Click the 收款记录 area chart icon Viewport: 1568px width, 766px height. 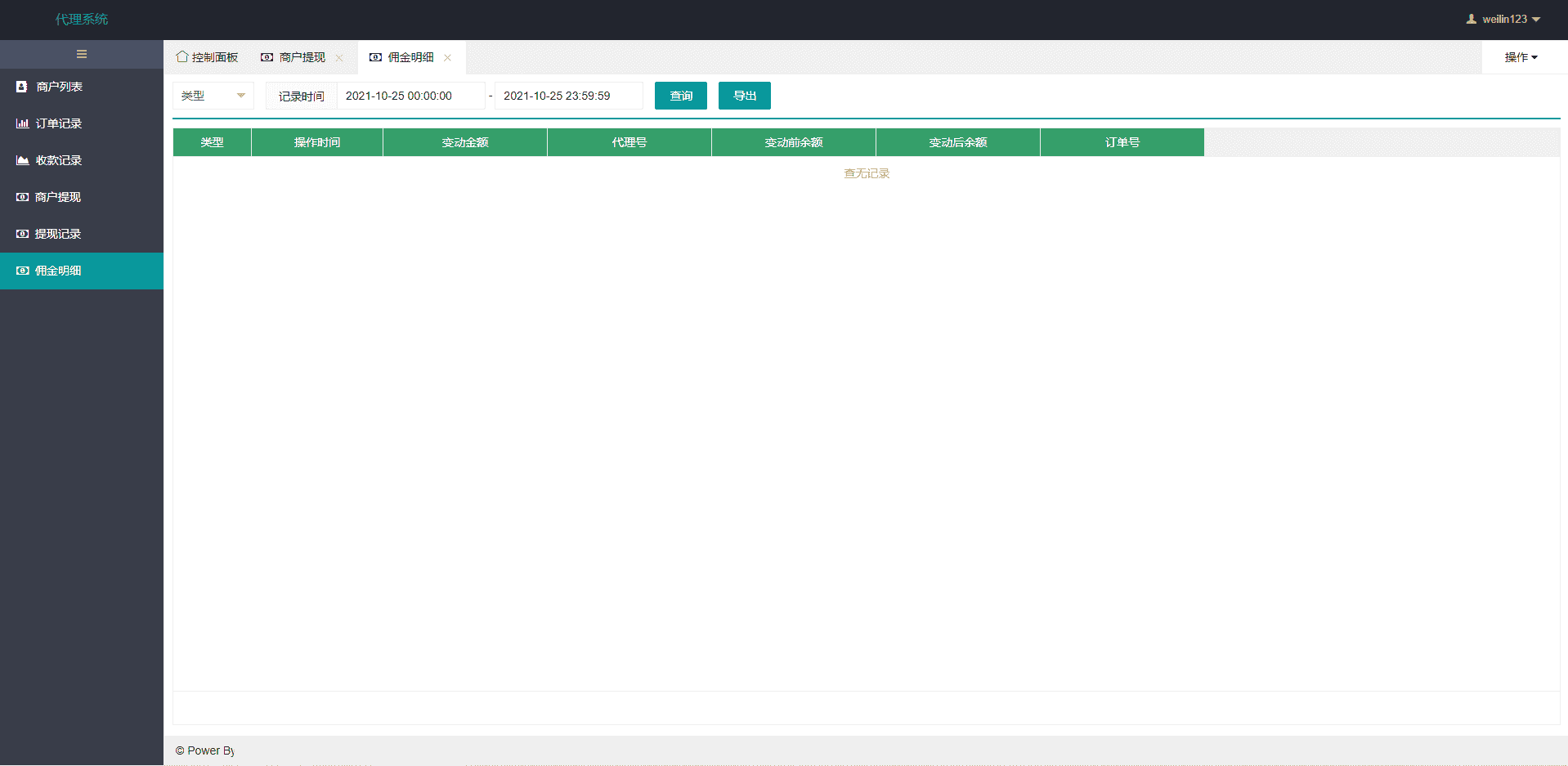tap(22, 160)
